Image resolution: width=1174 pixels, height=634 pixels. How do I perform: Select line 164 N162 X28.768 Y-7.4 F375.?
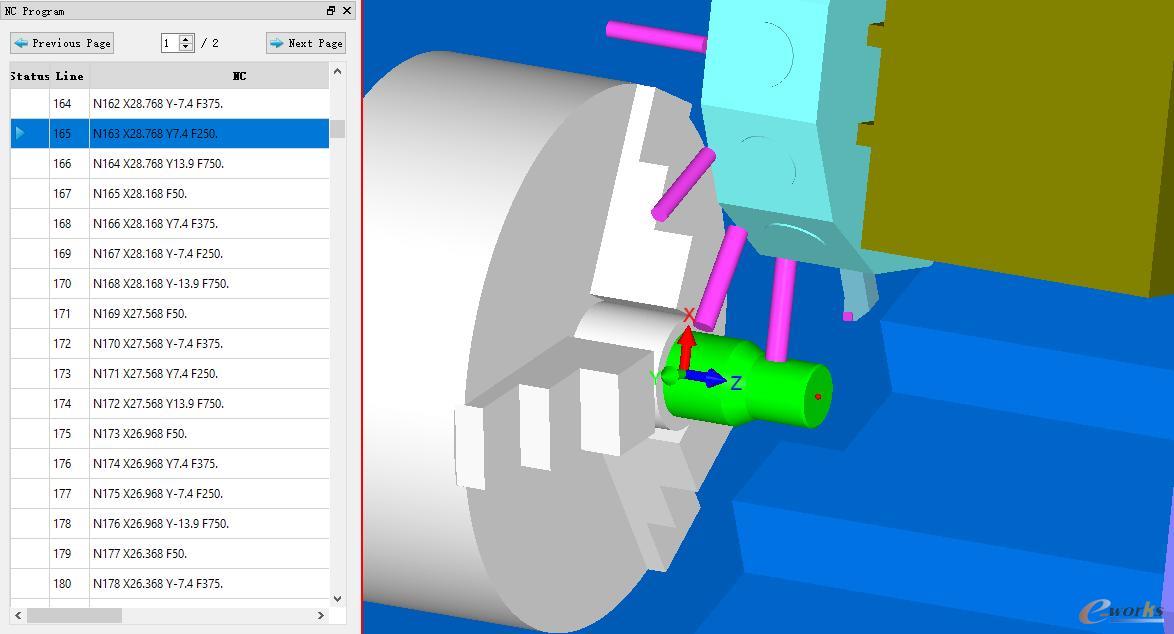[x=170, y=103]
